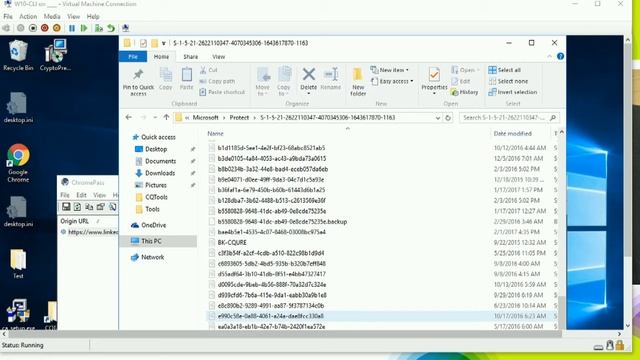Viewport: 640px width, 360px height.
Task: Open the Recycle Bin desktop icon
Action: [x=18, y=56]
